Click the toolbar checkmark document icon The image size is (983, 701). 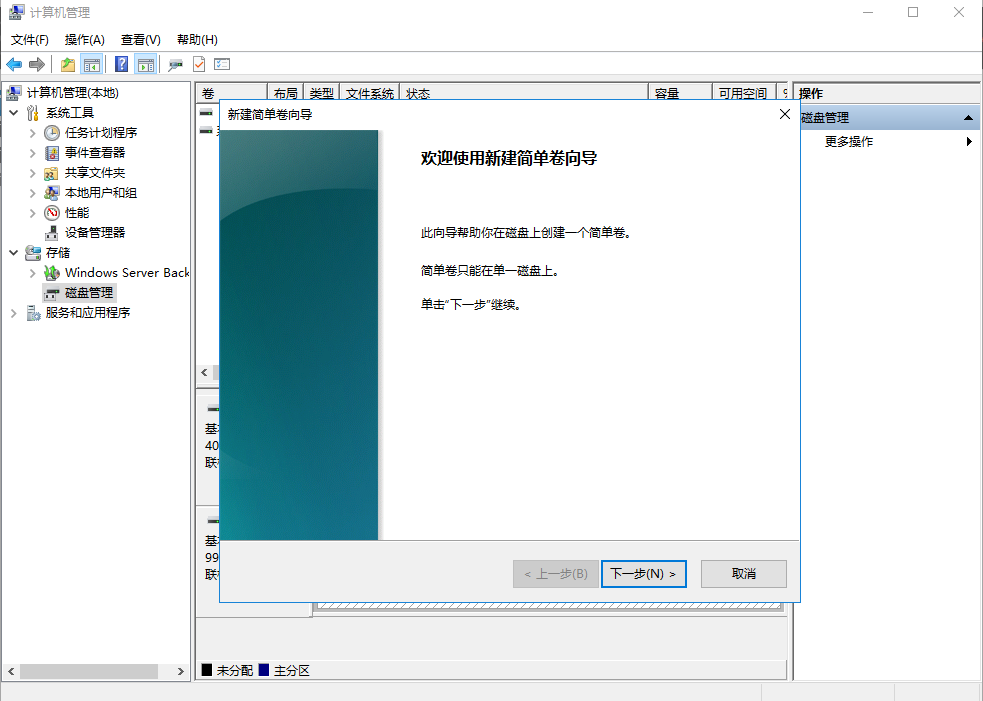click(x=199, y=64)
